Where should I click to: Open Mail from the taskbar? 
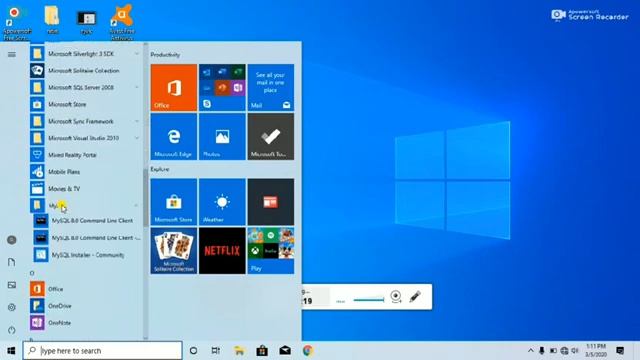[x=285, y=351]
